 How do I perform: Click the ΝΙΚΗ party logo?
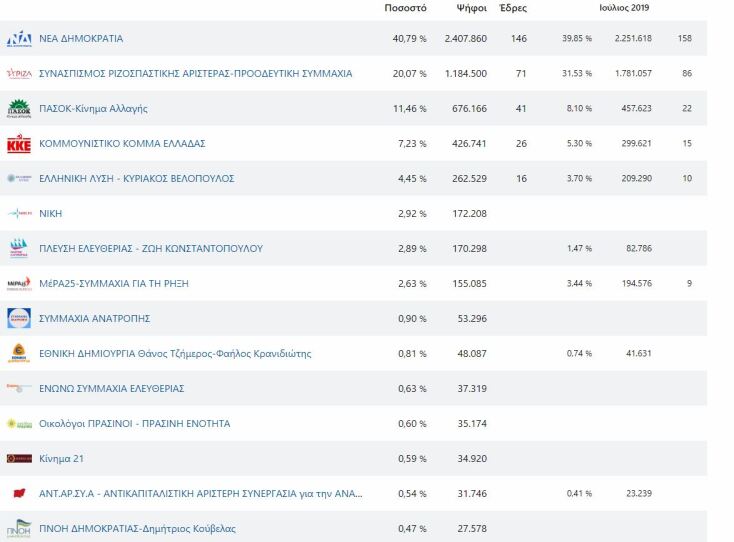coord(19,214)
